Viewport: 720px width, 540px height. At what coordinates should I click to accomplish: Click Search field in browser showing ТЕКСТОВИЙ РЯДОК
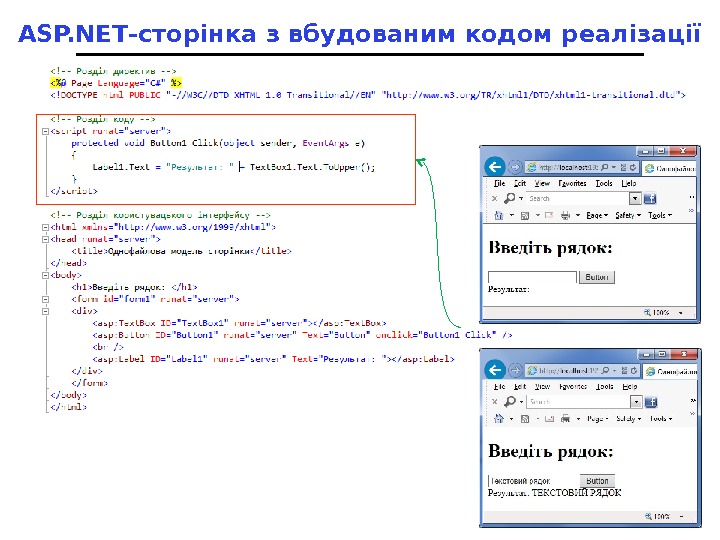(x=579, y=402)
